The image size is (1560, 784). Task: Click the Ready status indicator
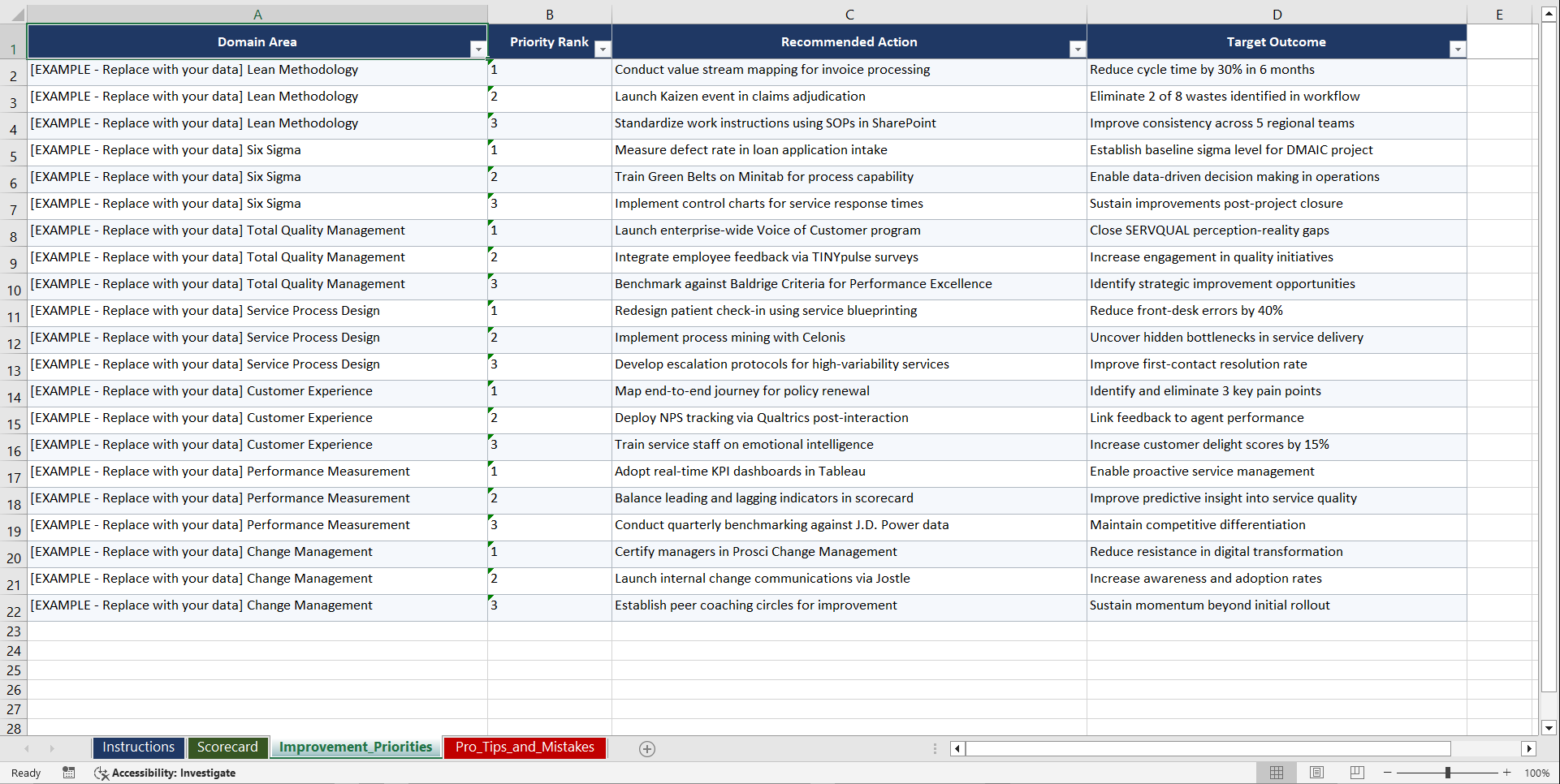point(25,773)
